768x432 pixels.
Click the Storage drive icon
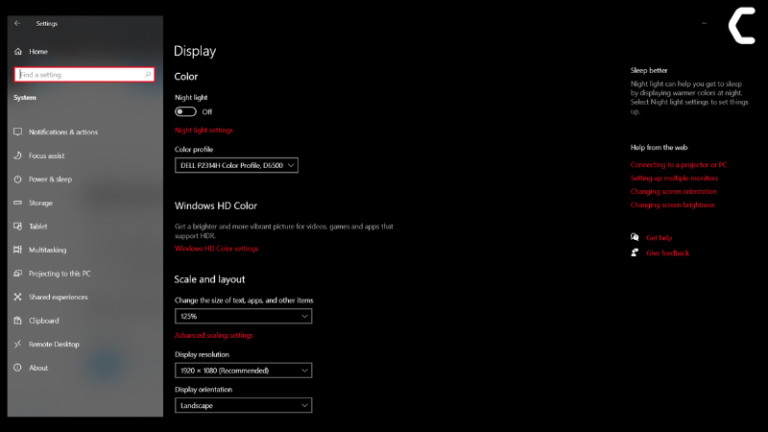pyautogui.click(x=18, y=202)
